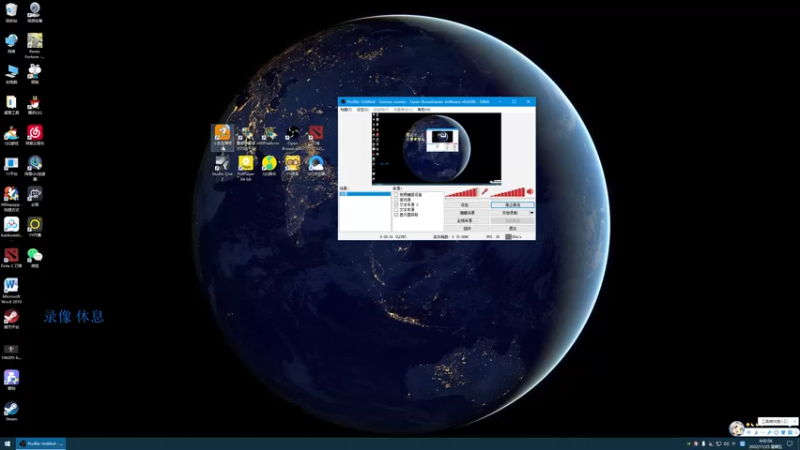Screen dimensions: 800x450
Task: Toggle the 视频捕捉设备 source checkbox
Action: (x=396, y=194)
